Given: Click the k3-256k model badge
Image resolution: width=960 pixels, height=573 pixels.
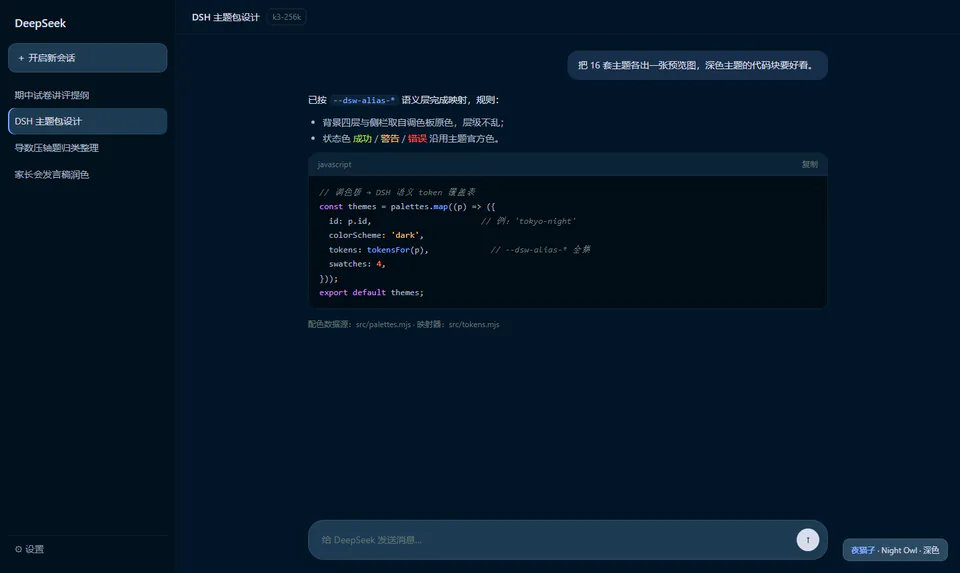Looking at the screenshot, I should point(287,17).
